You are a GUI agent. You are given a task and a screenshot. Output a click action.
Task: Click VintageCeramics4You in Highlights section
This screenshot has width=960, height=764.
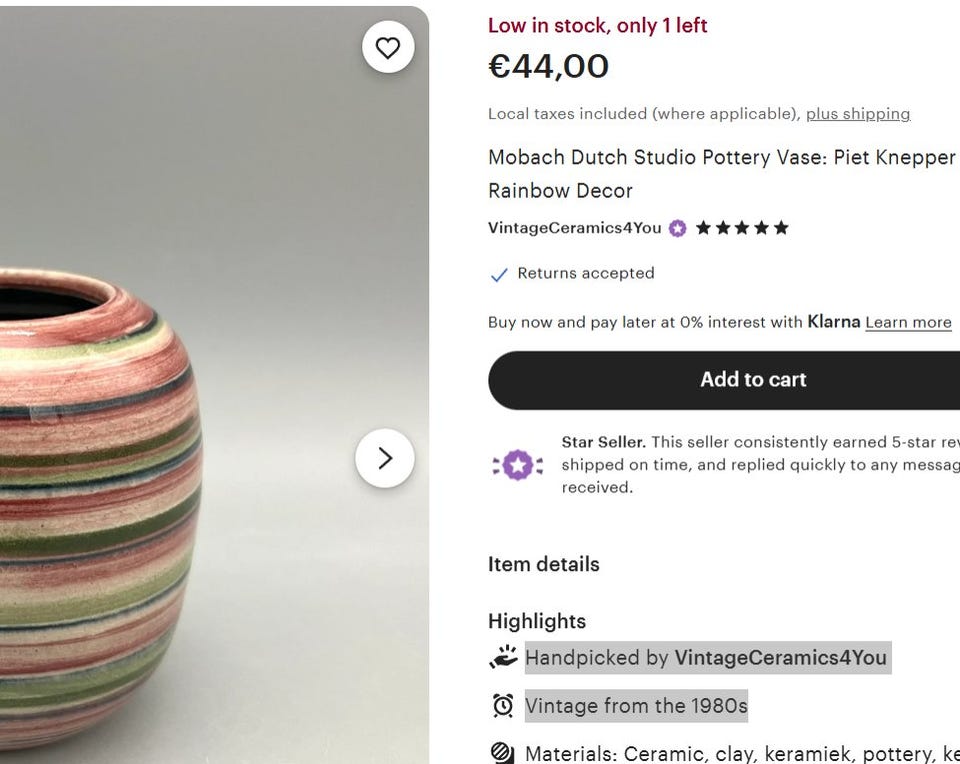click(780, 658)
